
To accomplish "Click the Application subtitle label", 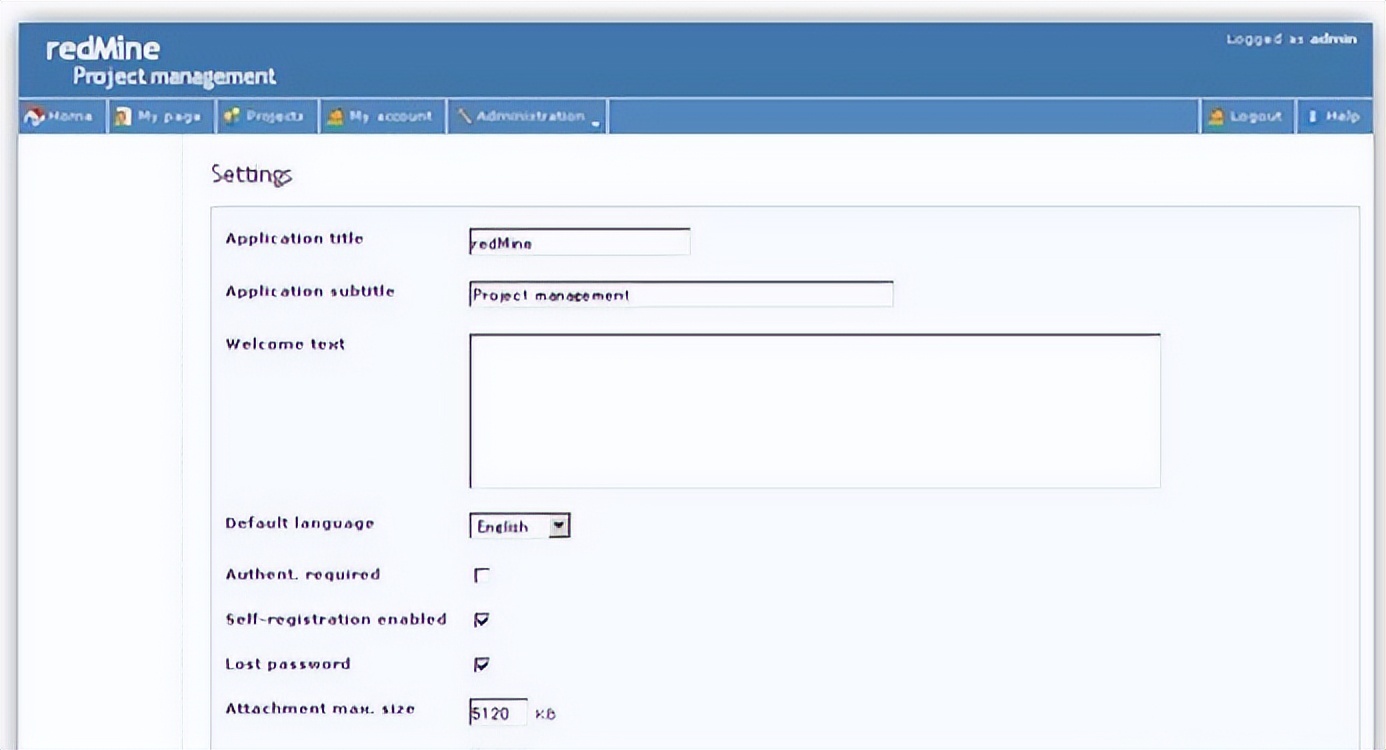I will [x=310, y=291].
